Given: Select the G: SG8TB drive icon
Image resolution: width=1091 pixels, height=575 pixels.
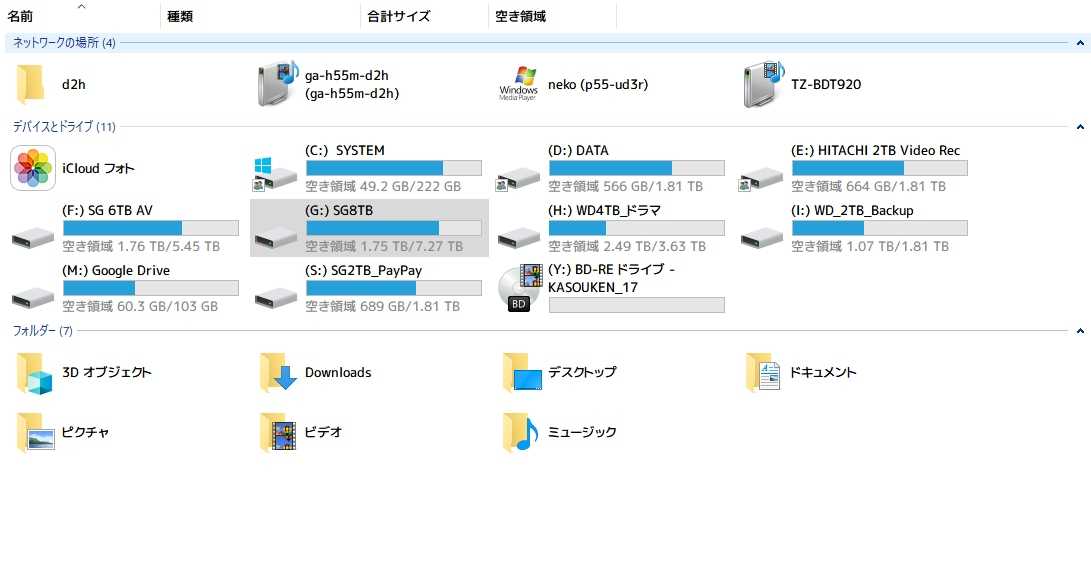Looking at the screenshot, I should pos(276,237).
